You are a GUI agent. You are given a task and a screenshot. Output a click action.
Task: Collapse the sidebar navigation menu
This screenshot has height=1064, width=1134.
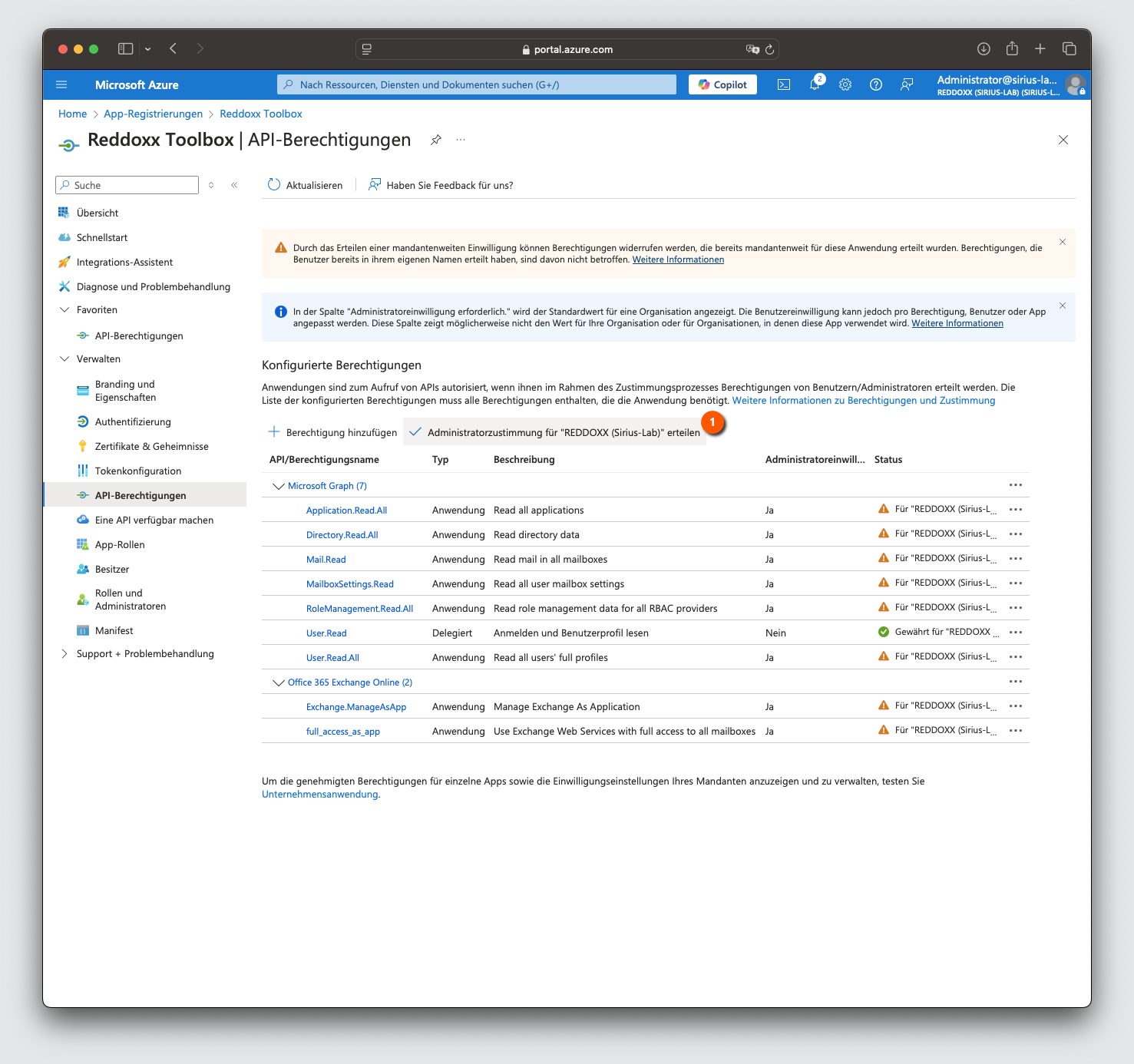pyautogui.click(x=234, y=185)
